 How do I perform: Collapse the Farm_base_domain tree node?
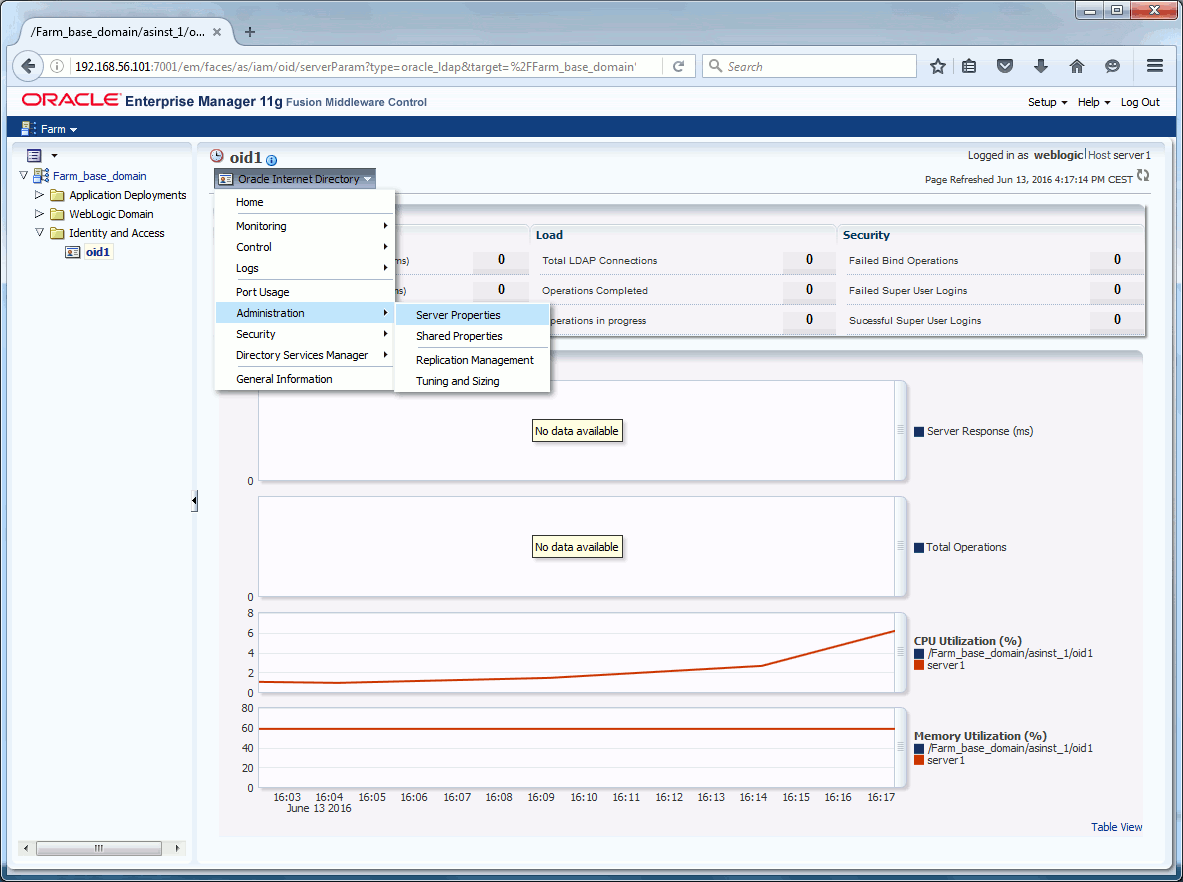point(23,175)
